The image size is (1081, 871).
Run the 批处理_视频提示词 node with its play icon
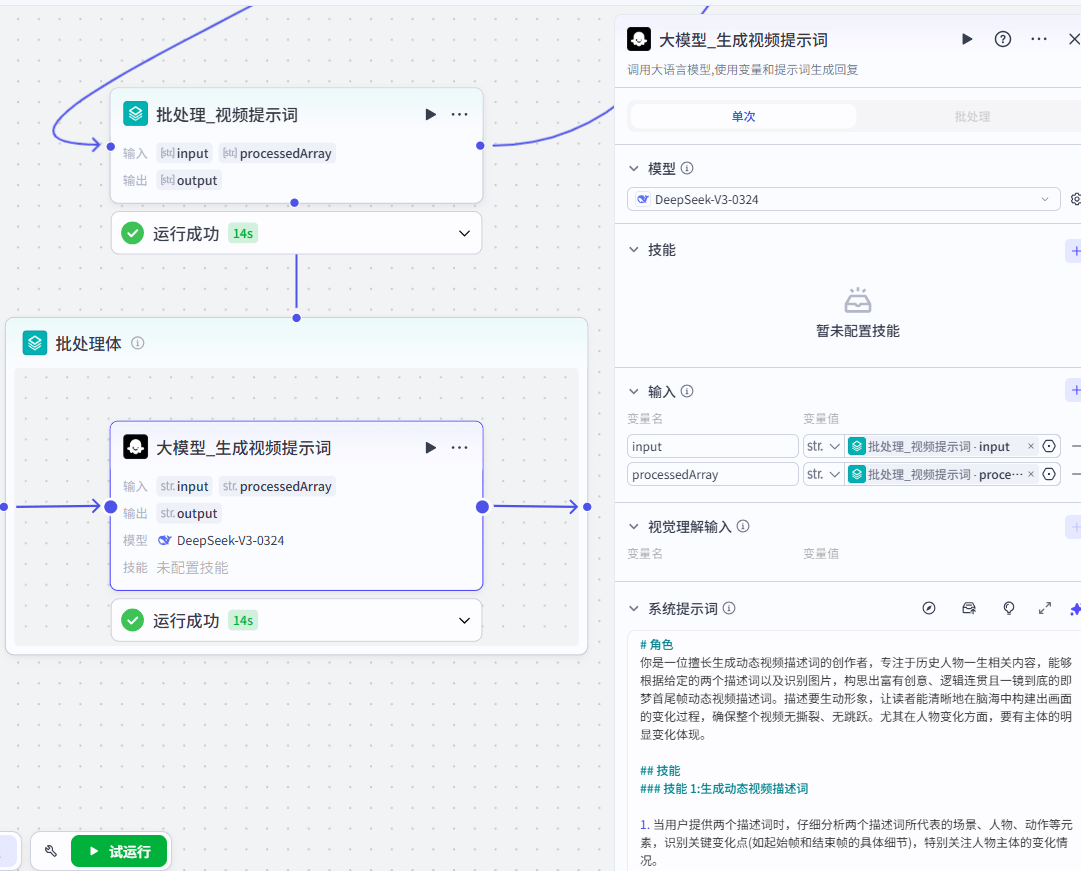coord(430,114)
